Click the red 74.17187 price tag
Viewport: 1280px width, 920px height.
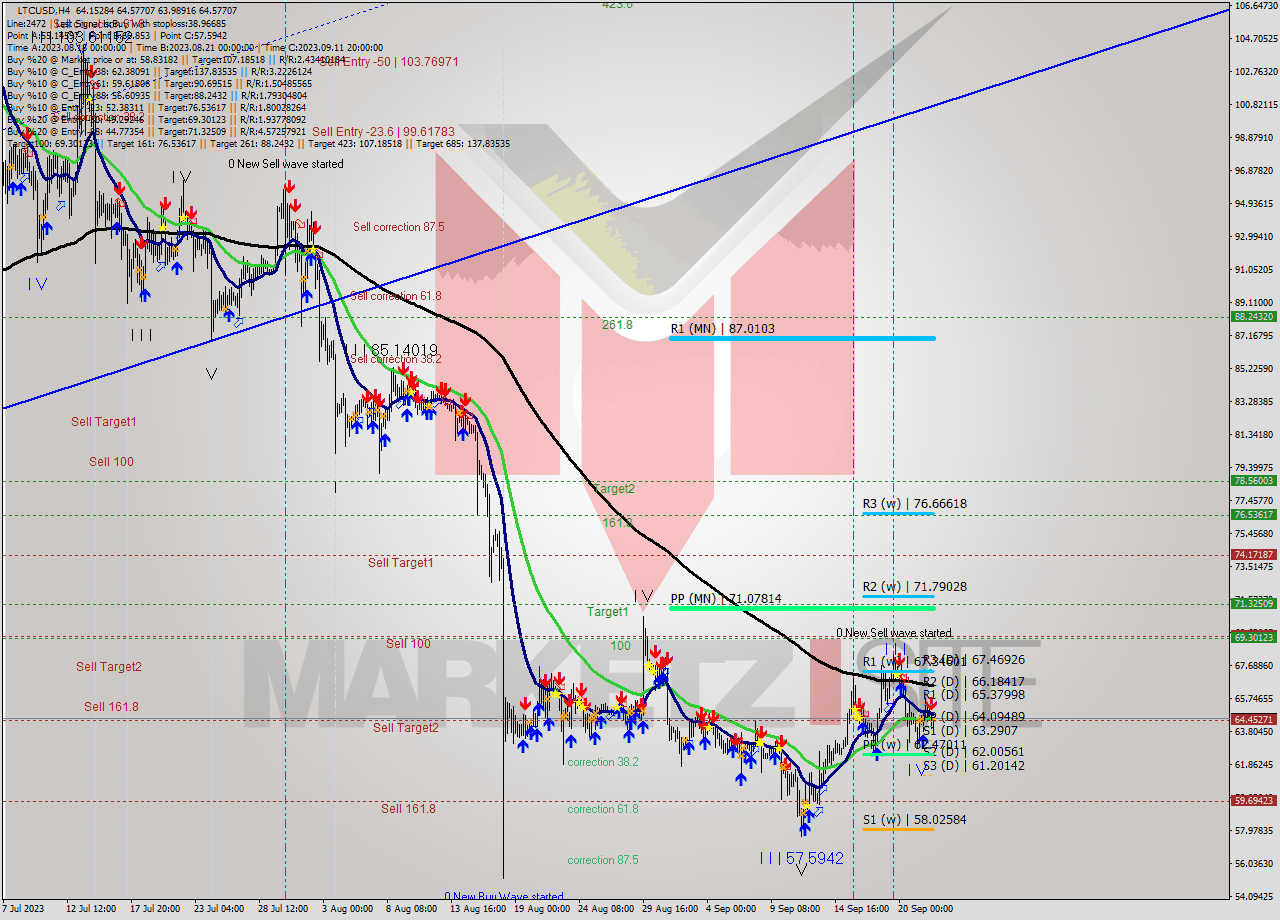(x=1254, y=554)
